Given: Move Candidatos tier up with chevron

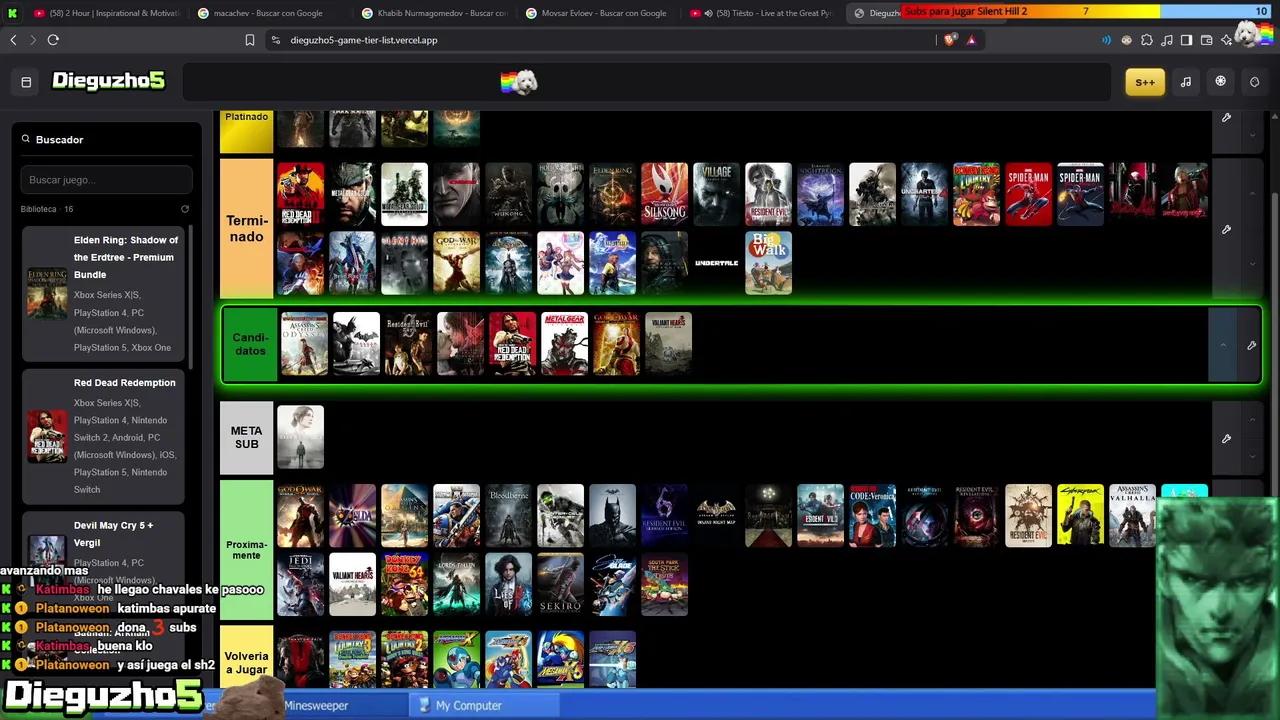Looking at the screenshot, I should point(1222,345).
